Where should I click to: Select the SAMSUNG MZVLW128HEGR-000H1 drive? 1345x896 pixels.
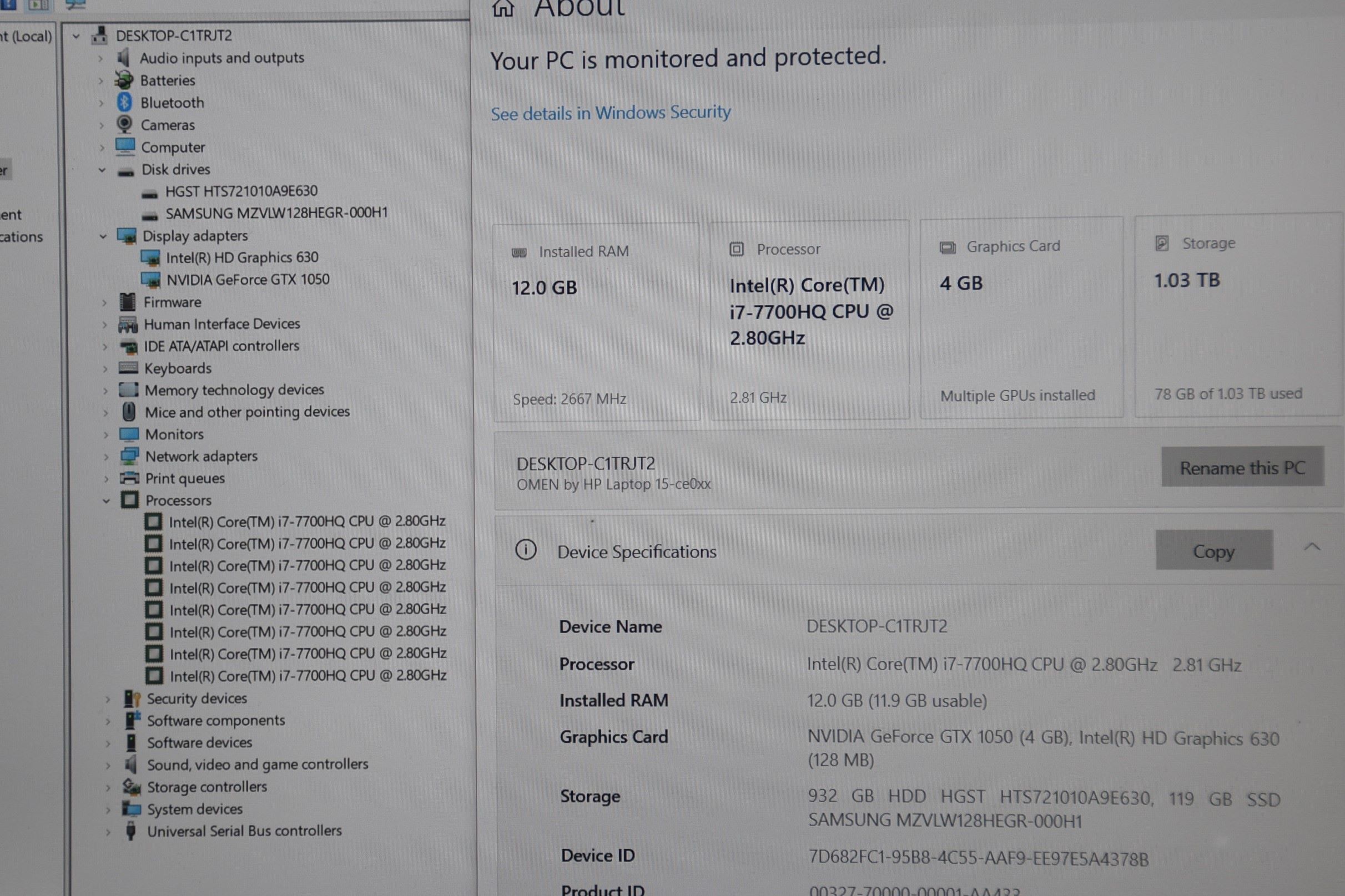coord(276,213)
